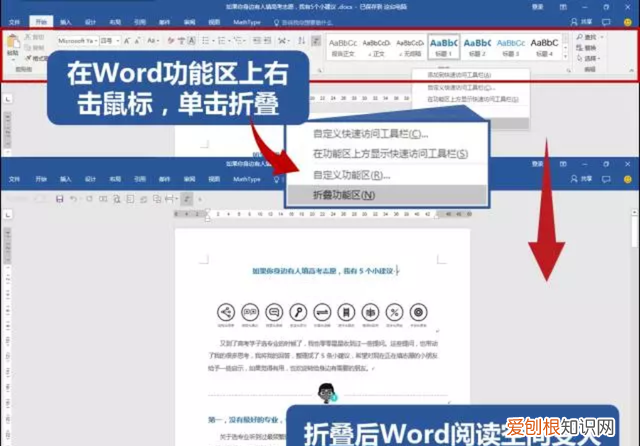Apply the 标题 3 style
Screen dimensions: 640x446
(511, 47)
